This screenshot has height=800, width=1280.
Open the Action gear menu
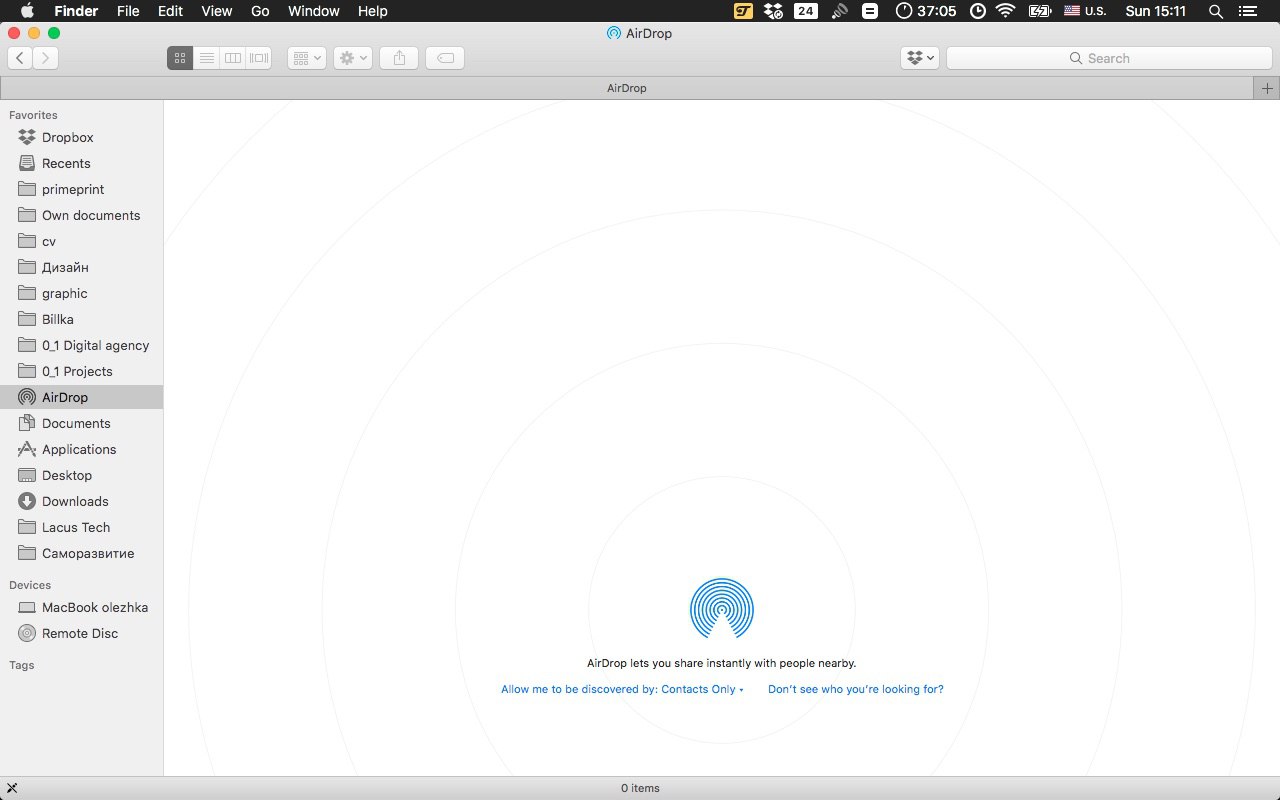click(353, 58)
